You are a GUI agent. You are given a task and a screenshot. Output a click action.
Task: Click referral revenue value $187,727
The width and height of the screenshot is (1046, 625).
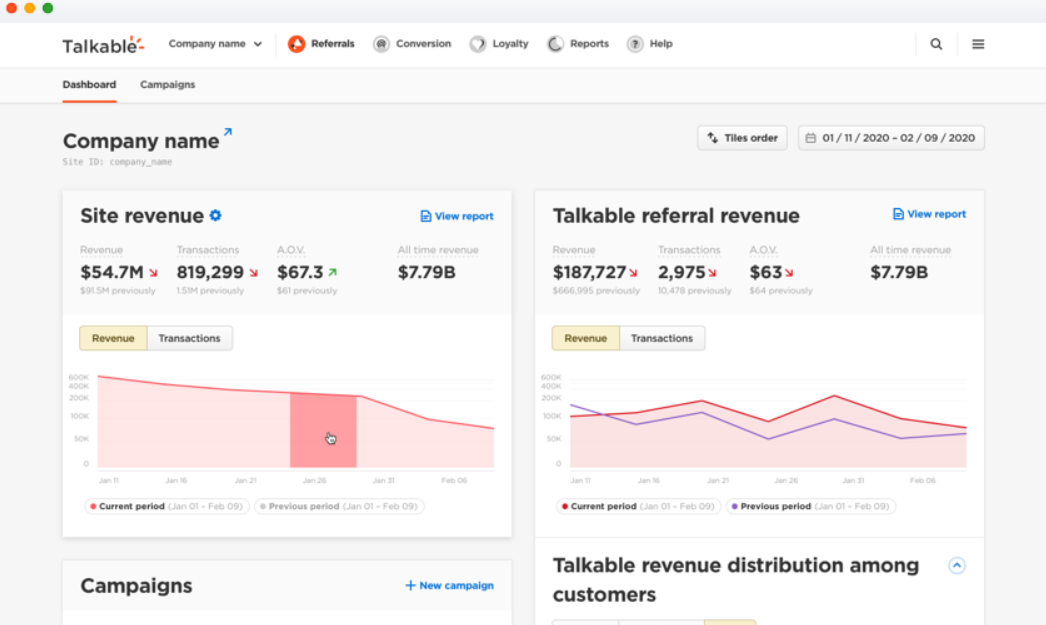(x=589, y=272)
